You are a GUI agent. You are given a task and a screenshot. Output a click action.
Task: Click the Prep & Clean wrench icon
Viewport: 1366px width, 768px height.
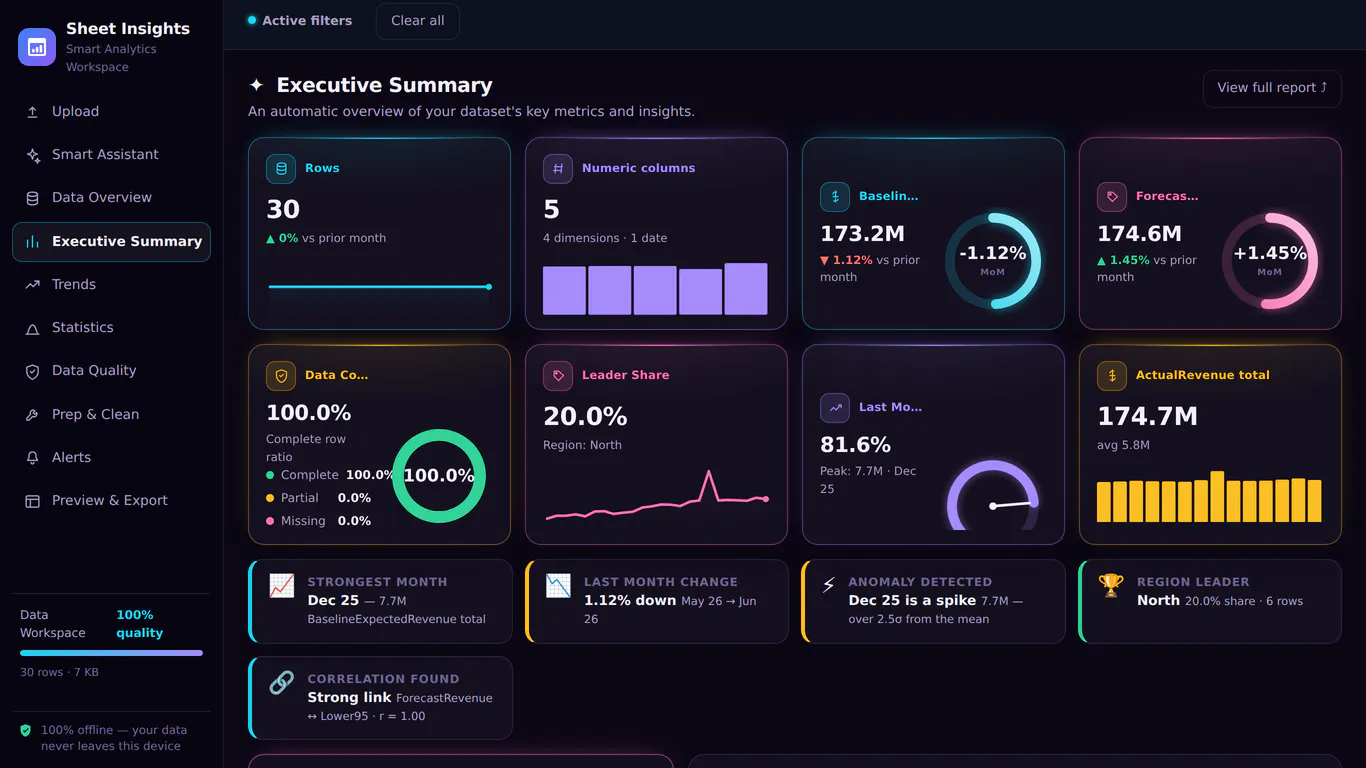point(33,415)
